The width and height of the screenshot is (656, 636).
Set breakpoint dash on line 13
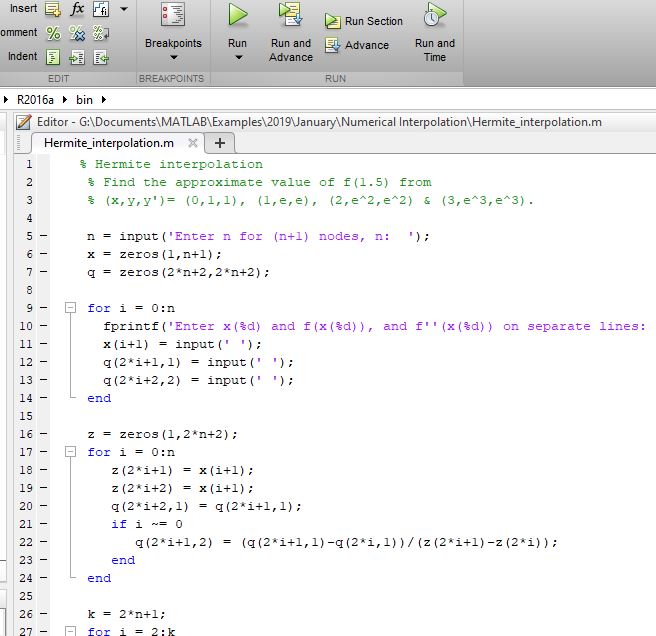(44, 380)
